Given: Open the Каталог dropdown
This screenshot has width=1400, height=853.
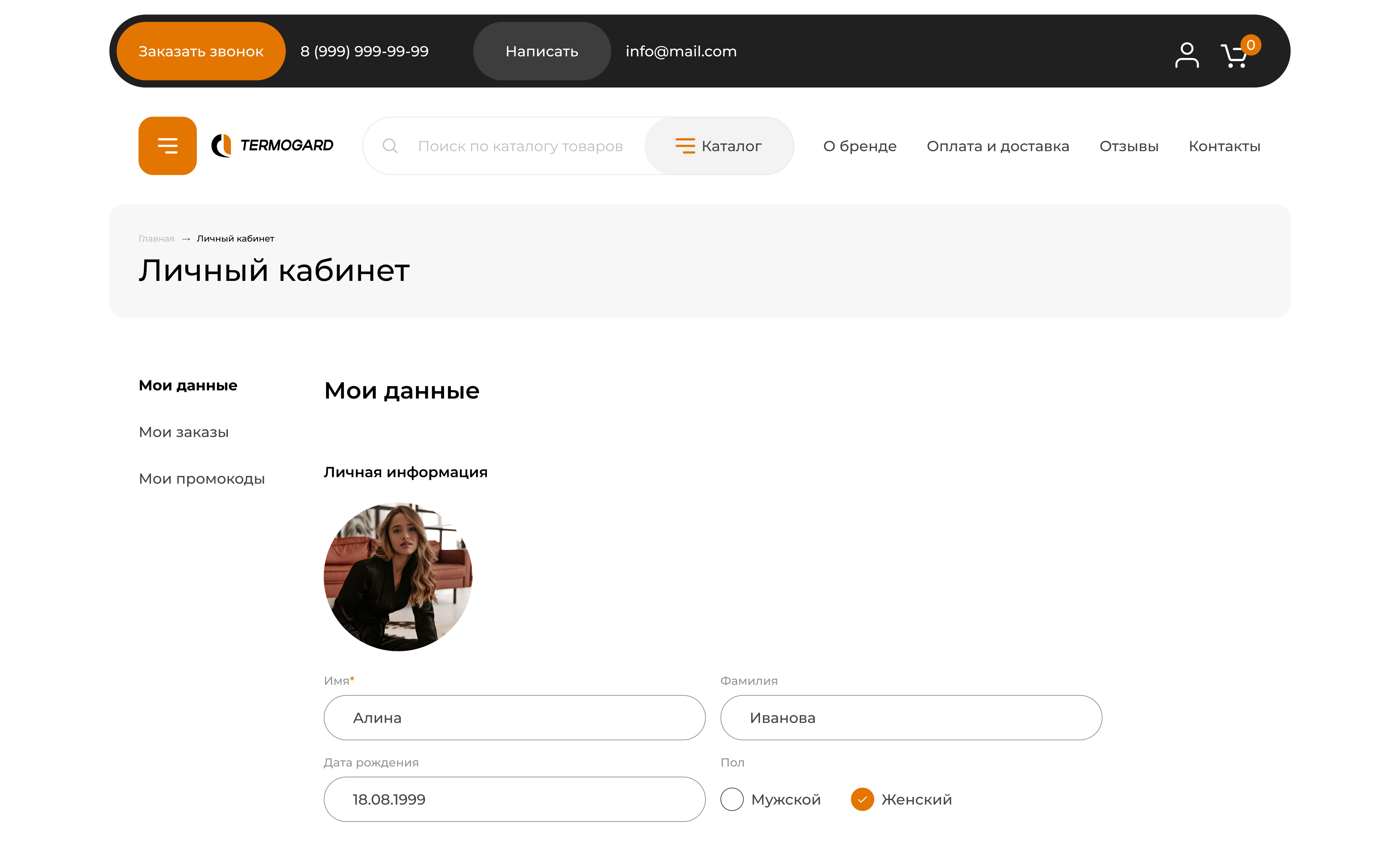Looking at the screenshot, I should [719, 146].
